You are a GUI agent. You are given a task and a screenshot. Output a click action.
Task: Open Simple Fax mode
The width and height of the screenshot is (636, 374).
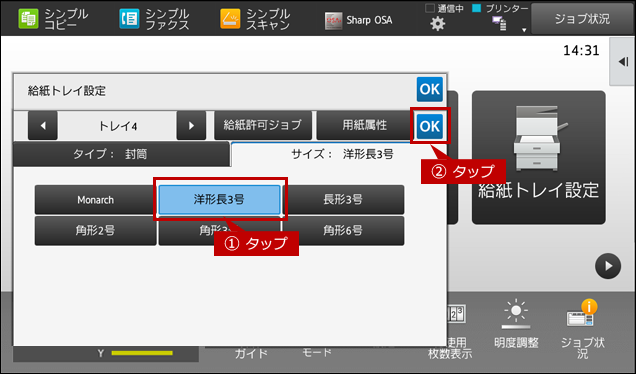pyautogui.click(x=154, y=19)
